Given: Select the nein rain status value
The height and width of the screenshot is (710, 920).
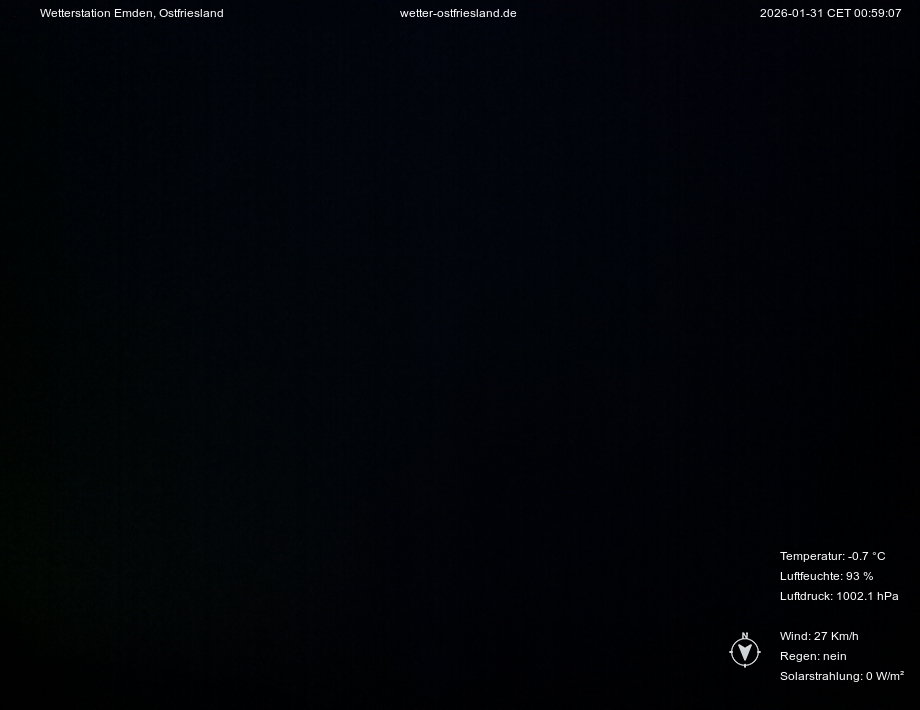Looking at the screenshot, I should click(x=835, y=656).
